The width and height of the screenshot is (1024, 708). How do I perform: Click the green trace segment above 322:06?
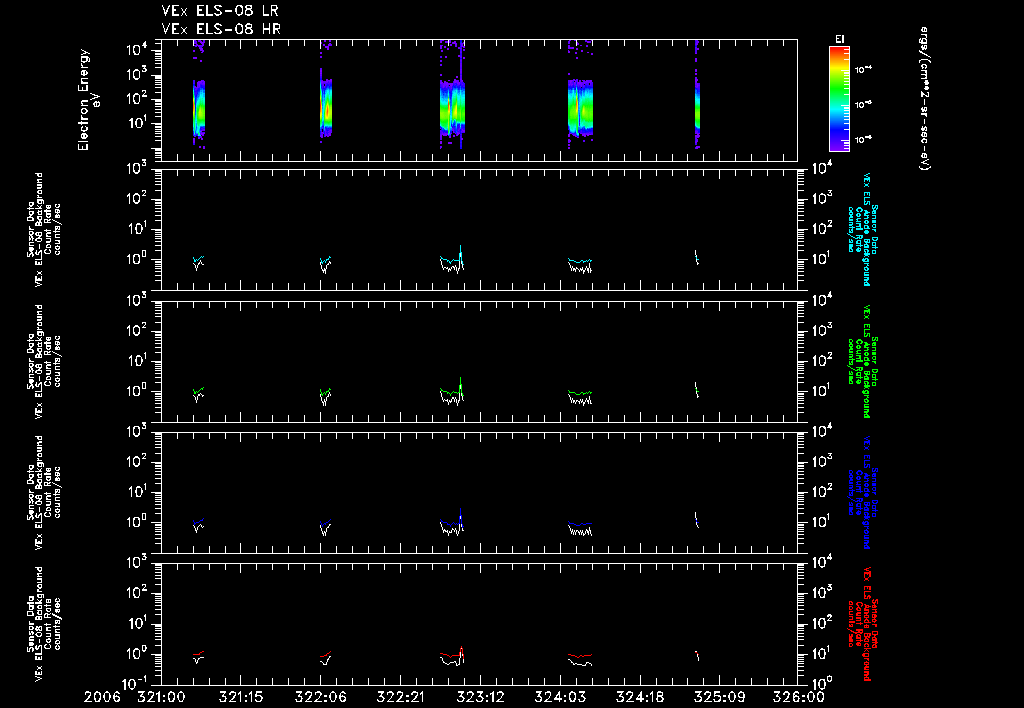pos(325,392)
